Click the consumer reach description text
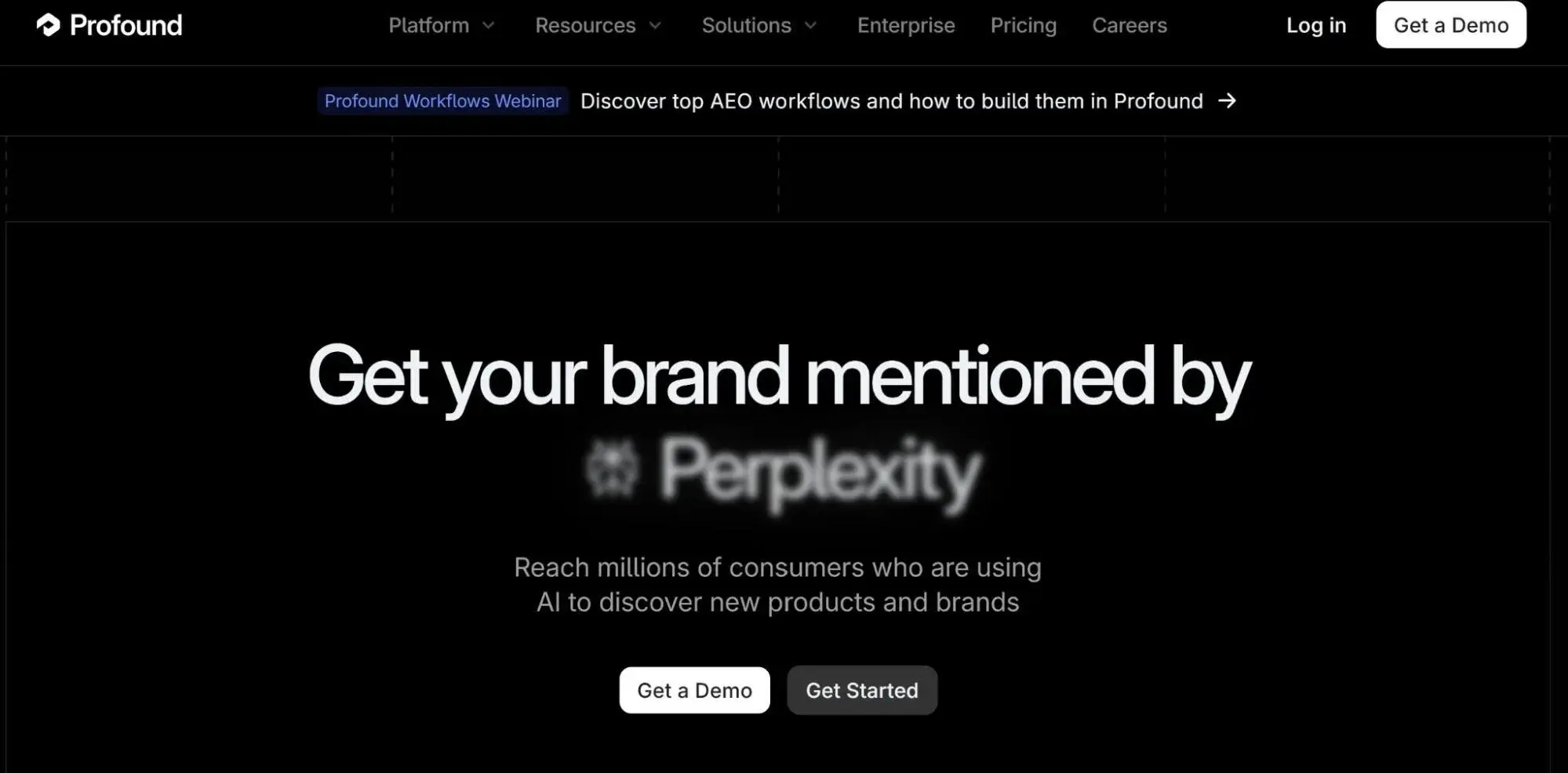This screenshot has height=773, width=1568. click(x=777, y=584)
